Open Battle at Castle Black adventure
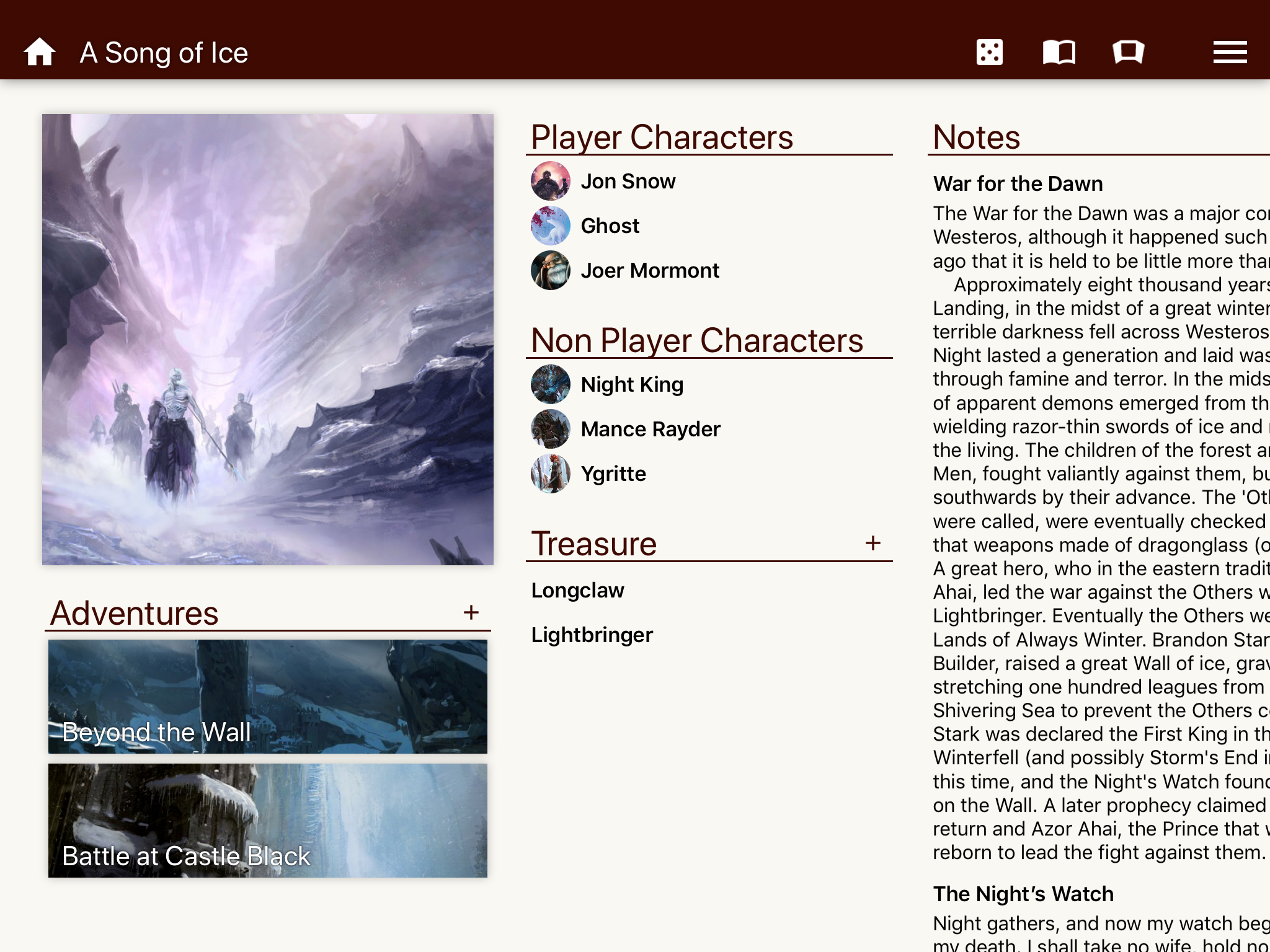The width and height of the screenshot is (1270, 952). (x=268, y=821)
